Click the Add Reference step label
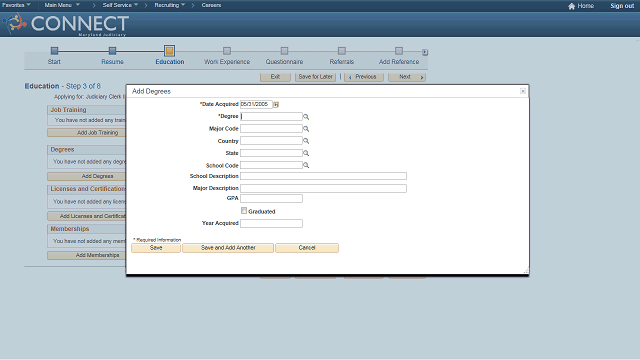The height and width of the screenshot is (360, 640). [399, 62]
